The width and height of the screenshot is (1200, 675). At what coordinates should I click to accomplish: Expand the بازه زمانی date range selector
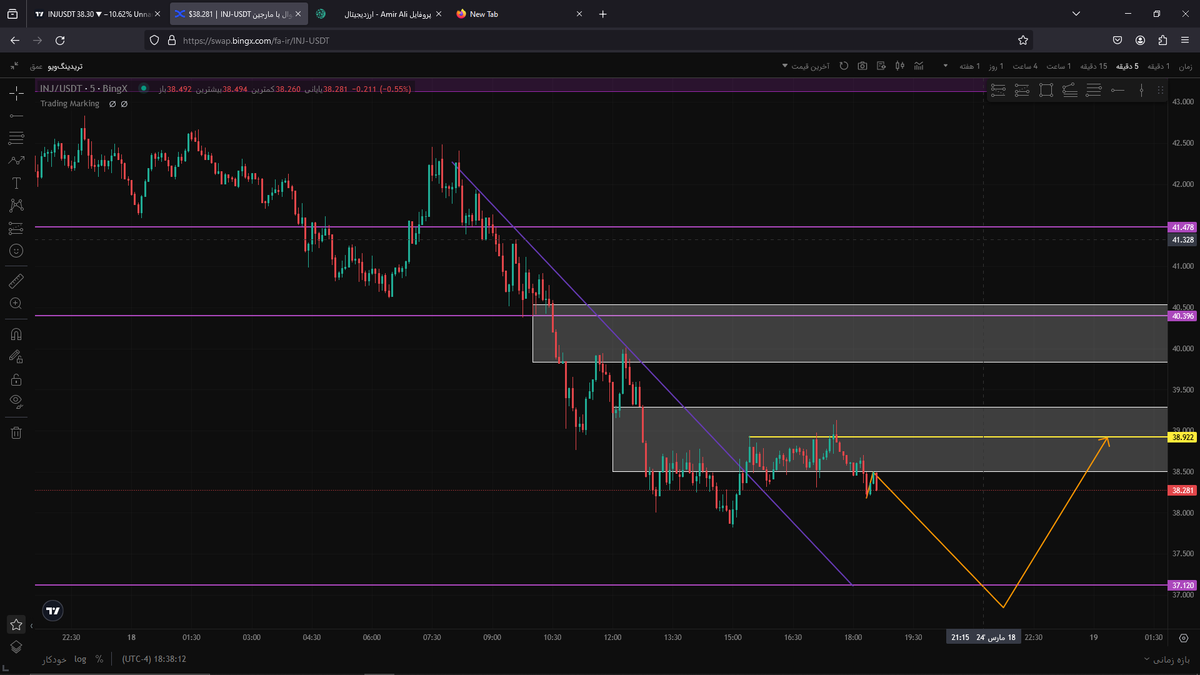(1168, 660)
